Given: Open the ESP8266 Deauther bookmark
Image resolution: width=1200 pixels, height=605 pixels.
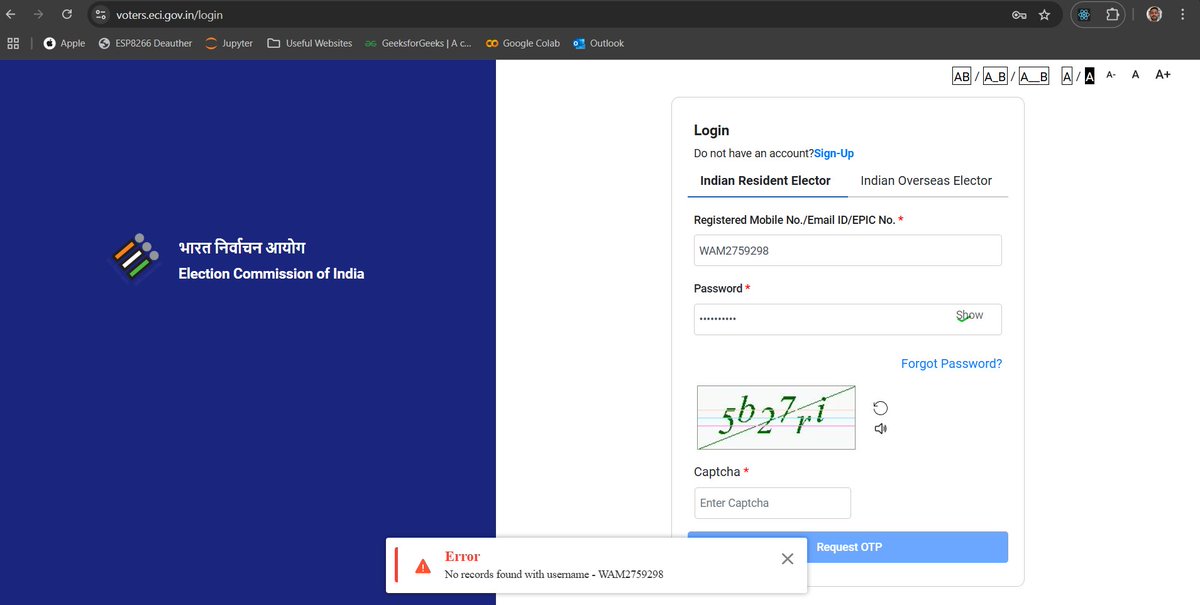Looking at the screenshot, I should tap(145, 43).
